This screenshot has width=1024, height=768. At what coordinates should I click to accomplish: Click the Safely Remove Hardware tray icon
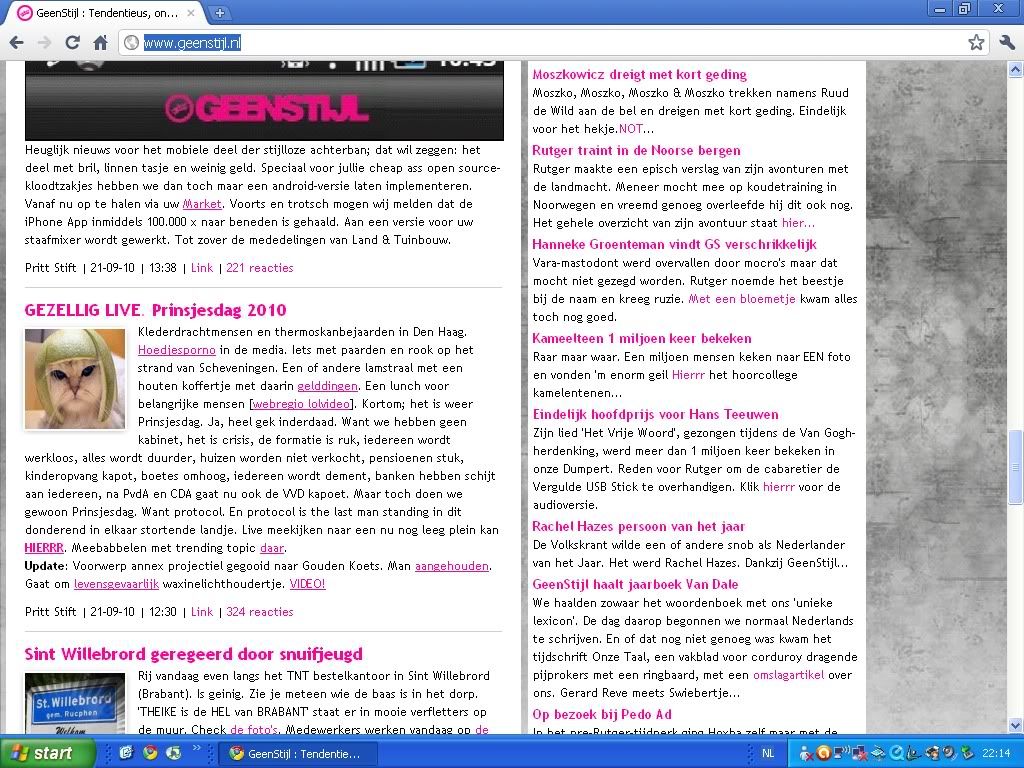(967, 754)
